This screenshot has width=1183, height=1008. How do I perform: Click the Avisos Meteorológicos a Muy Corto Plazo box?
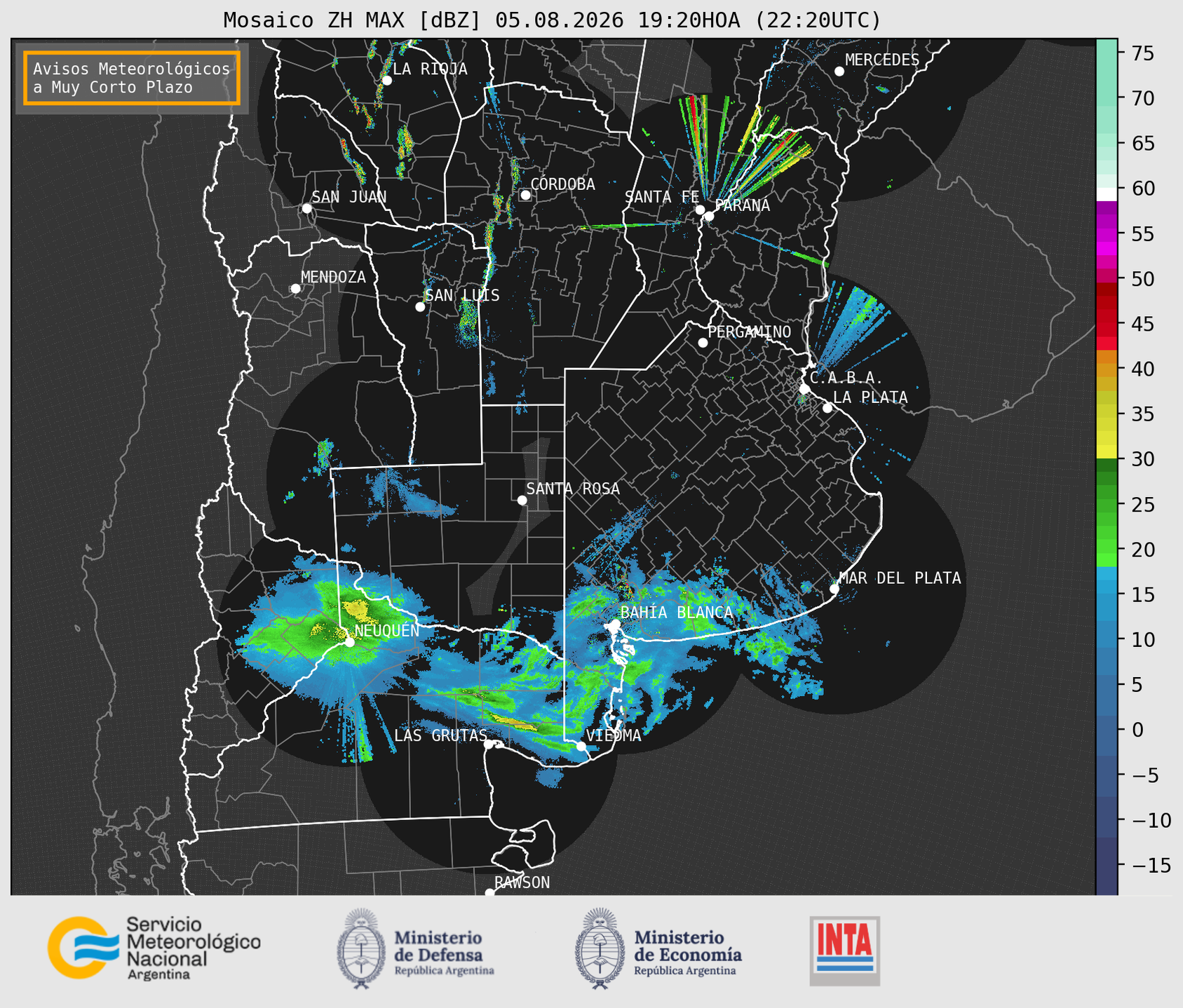pos(132,78)
